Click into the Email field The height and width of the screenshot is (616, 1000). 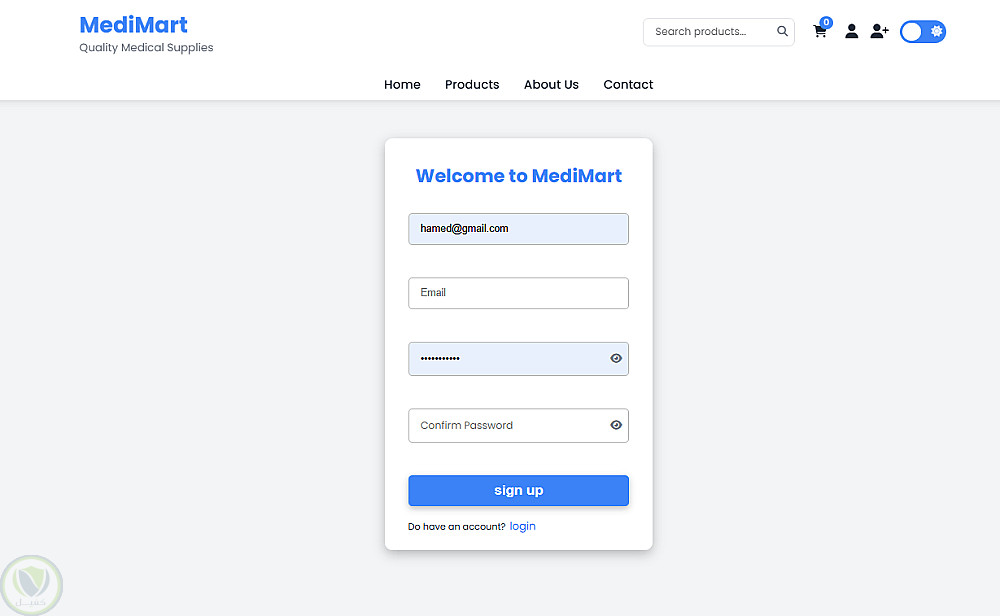[x=518, y=293]
